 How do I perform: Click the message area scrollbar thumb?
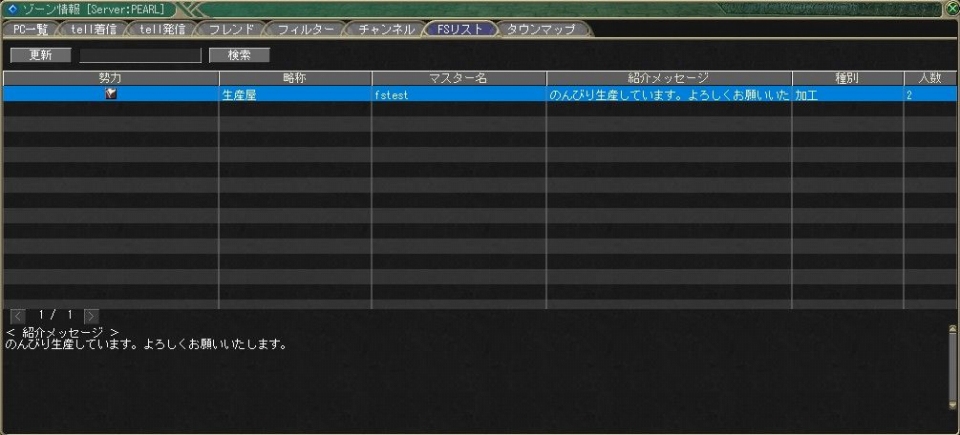pos(952,366)
